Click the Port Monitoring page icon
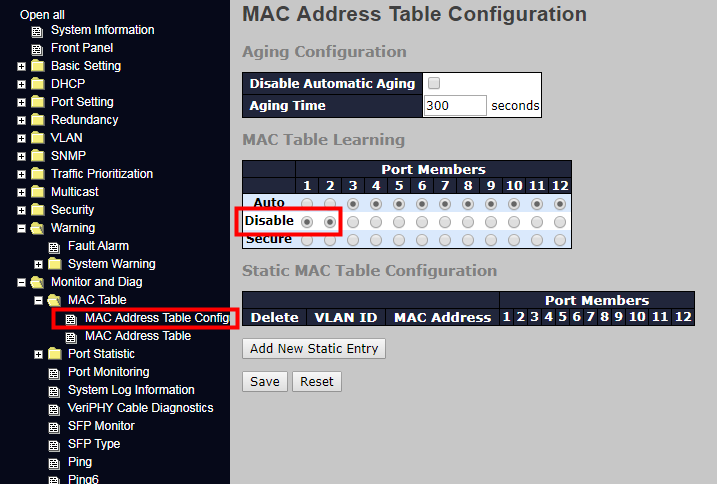Screen dimensions: 717x484 (54, 373)
